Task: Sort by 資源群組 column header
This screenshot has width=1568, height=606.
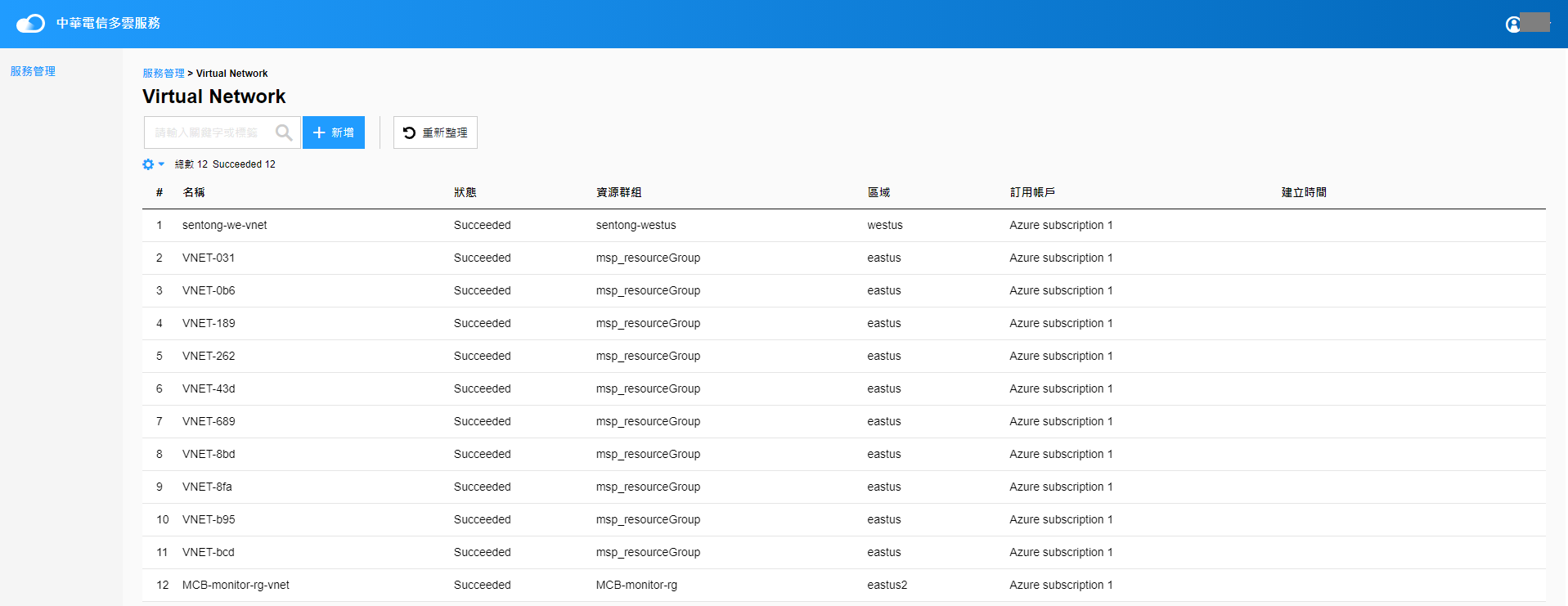Action: [x=618, y=192]
